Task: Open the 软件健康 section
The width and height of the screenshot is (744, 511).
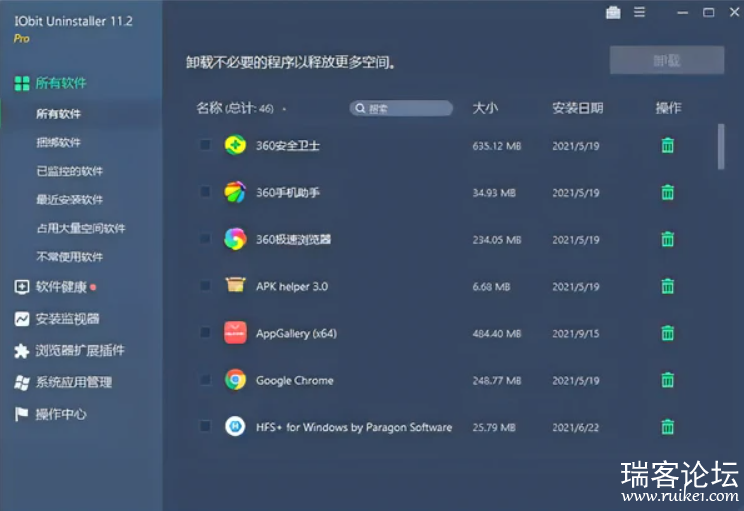Action: click(x=61, y=287)
